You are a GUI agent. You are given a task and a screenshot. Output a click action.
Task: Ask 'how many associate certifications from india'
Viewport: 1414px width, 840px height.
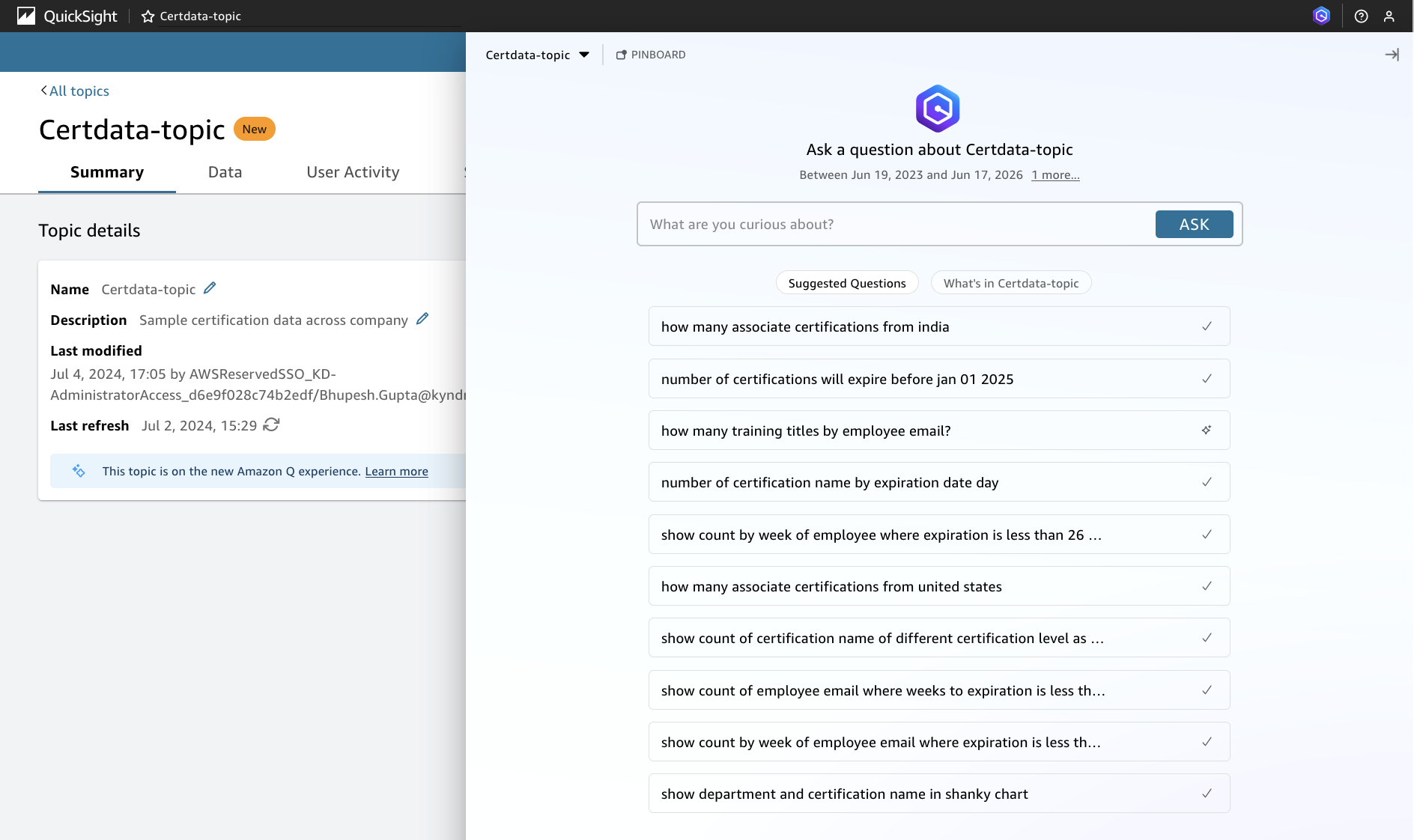pos(939,326)
